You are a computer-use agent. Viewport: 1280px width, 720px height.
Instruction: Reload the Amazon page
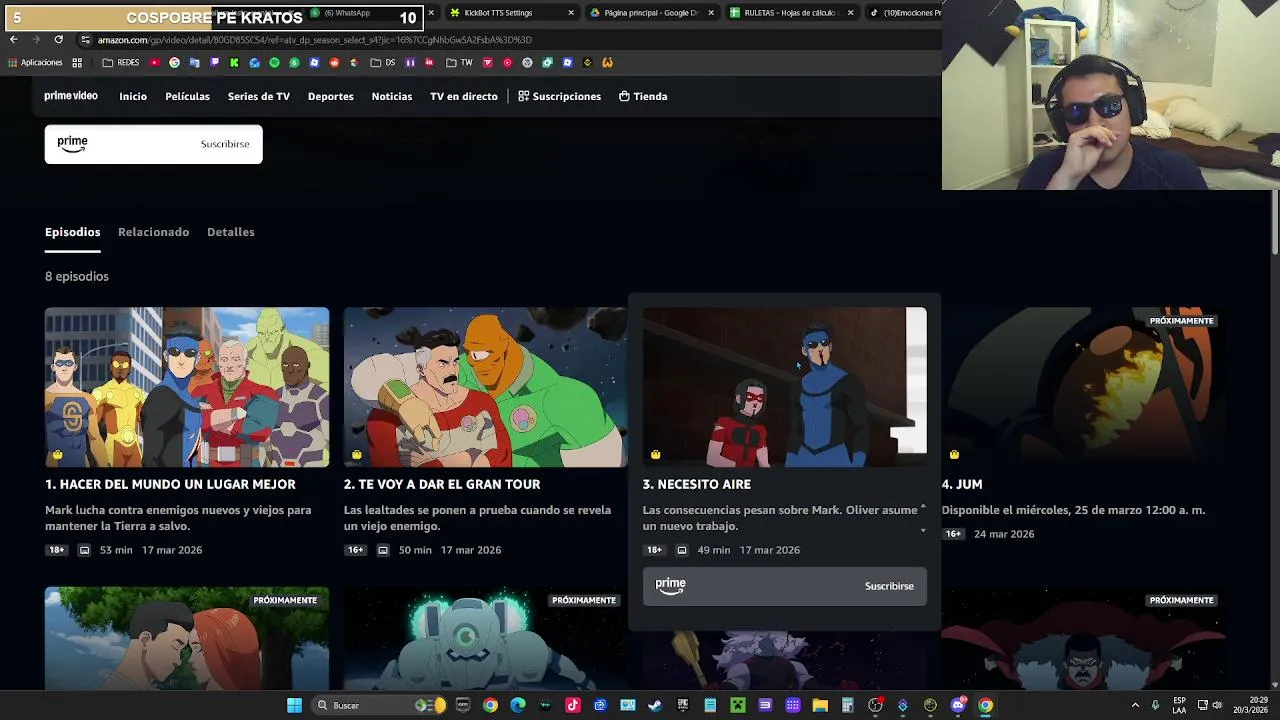click(58, 39)
